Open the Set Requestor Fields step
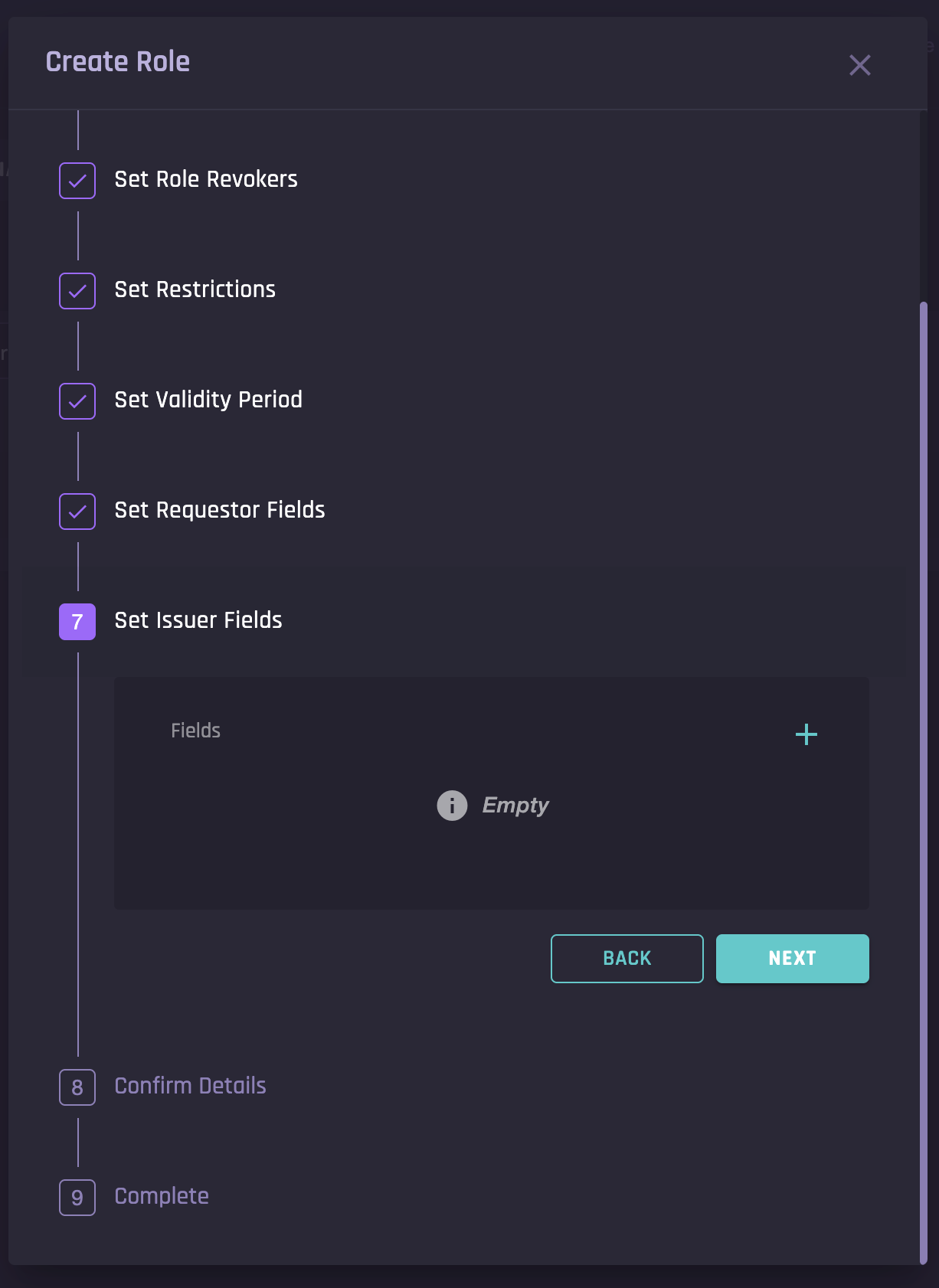 (220, 510)
